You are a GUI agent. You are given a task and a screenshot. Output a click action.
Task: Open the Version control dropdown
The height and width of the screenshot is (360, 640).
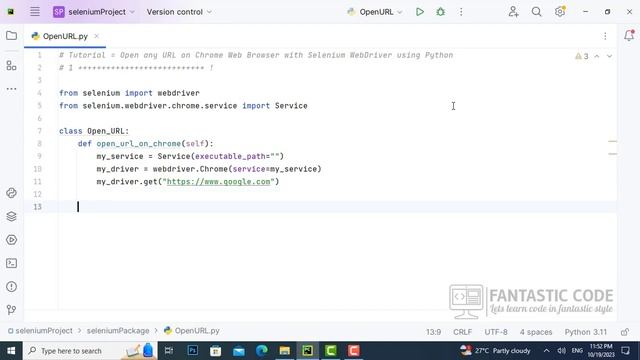tap(179, 12)
